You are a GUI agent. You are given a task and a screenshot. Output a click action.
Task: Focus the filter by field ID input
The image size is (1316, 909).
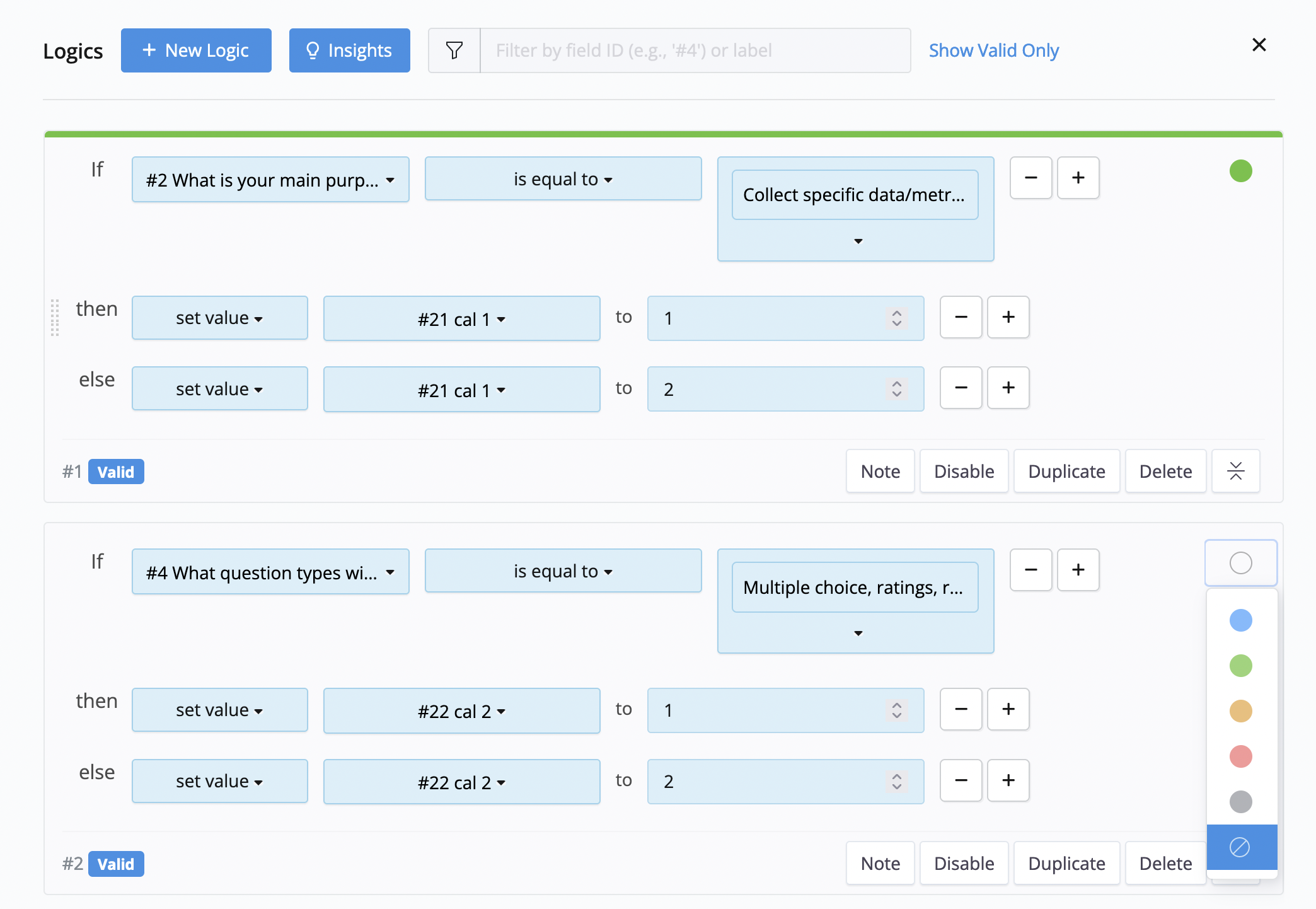coord(695,50)
